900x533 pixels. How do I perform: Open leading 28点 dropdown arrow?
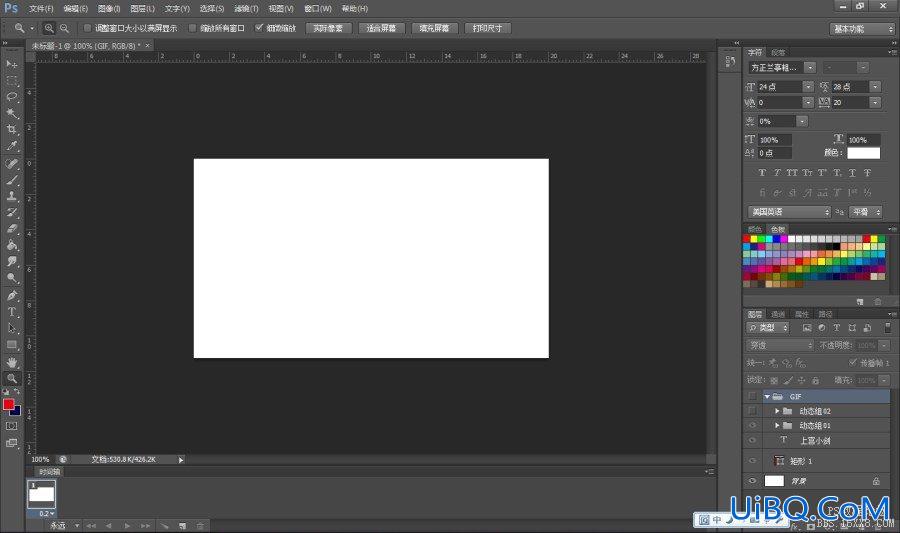[875, 87]
